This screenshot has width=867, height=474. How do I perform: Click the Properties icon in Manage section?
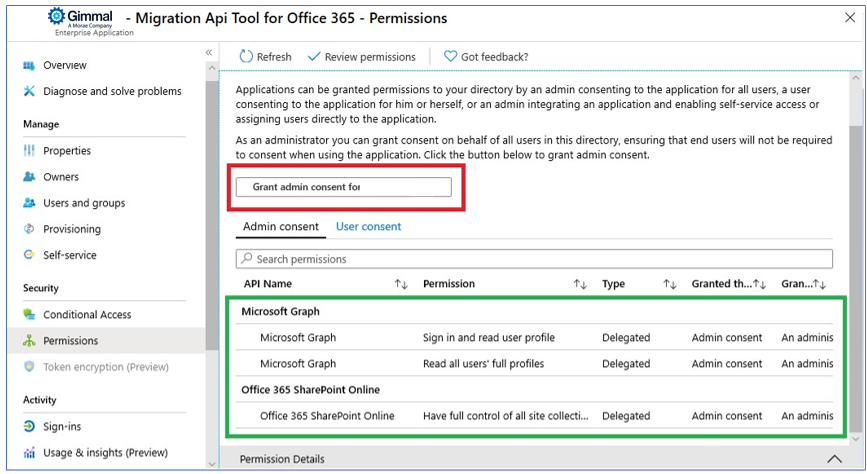[x=28, y=151]
